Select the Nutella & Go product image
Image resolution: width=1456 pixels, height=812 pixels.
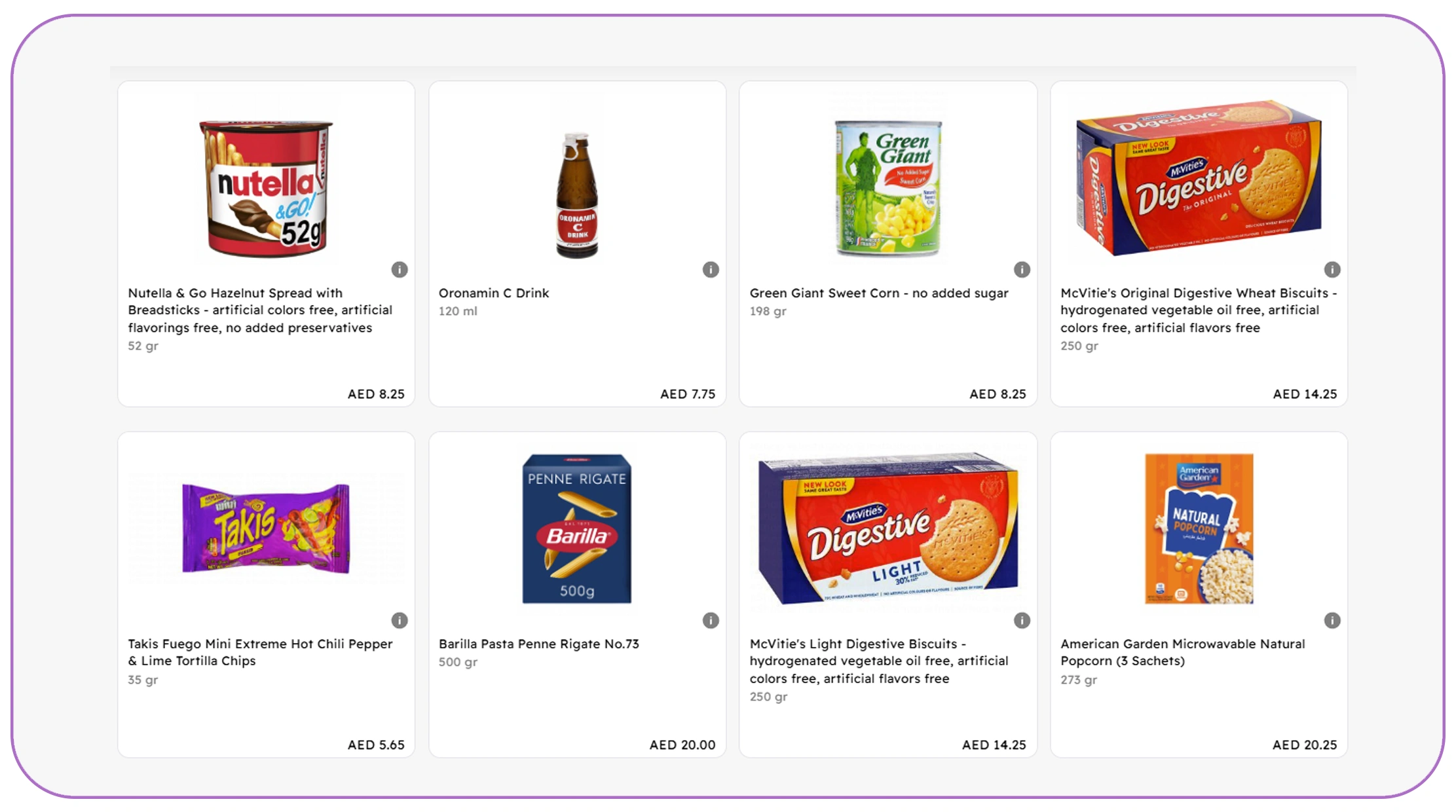(266, 188)
